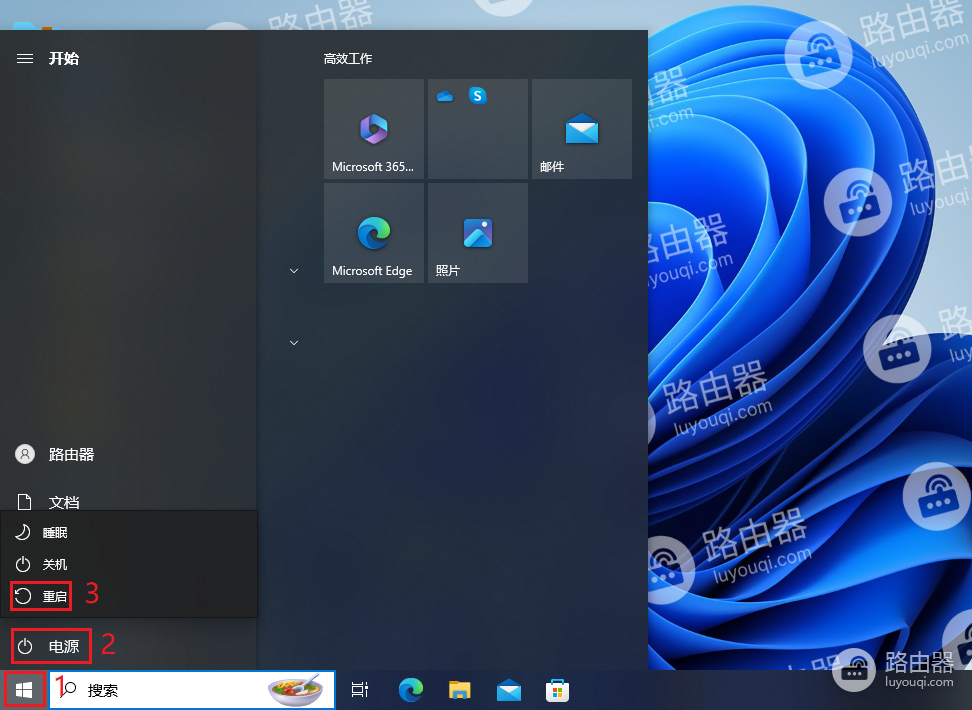The height and width of the screenshot is (710, 972).
Task: Open the Mail (邮件) tile
Action: coord(581,129)
